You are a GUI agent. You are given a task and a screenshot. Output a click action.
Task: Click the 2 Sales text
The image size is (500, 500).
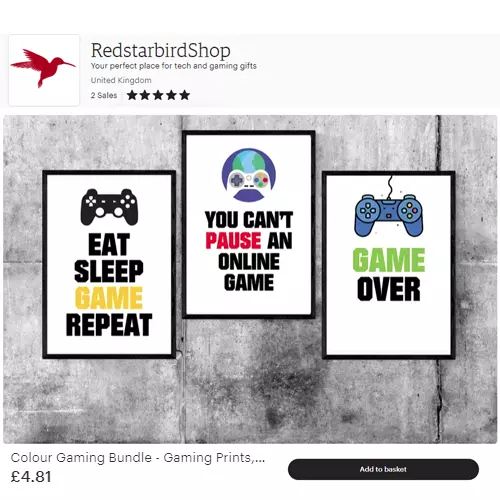coord(104,95)
